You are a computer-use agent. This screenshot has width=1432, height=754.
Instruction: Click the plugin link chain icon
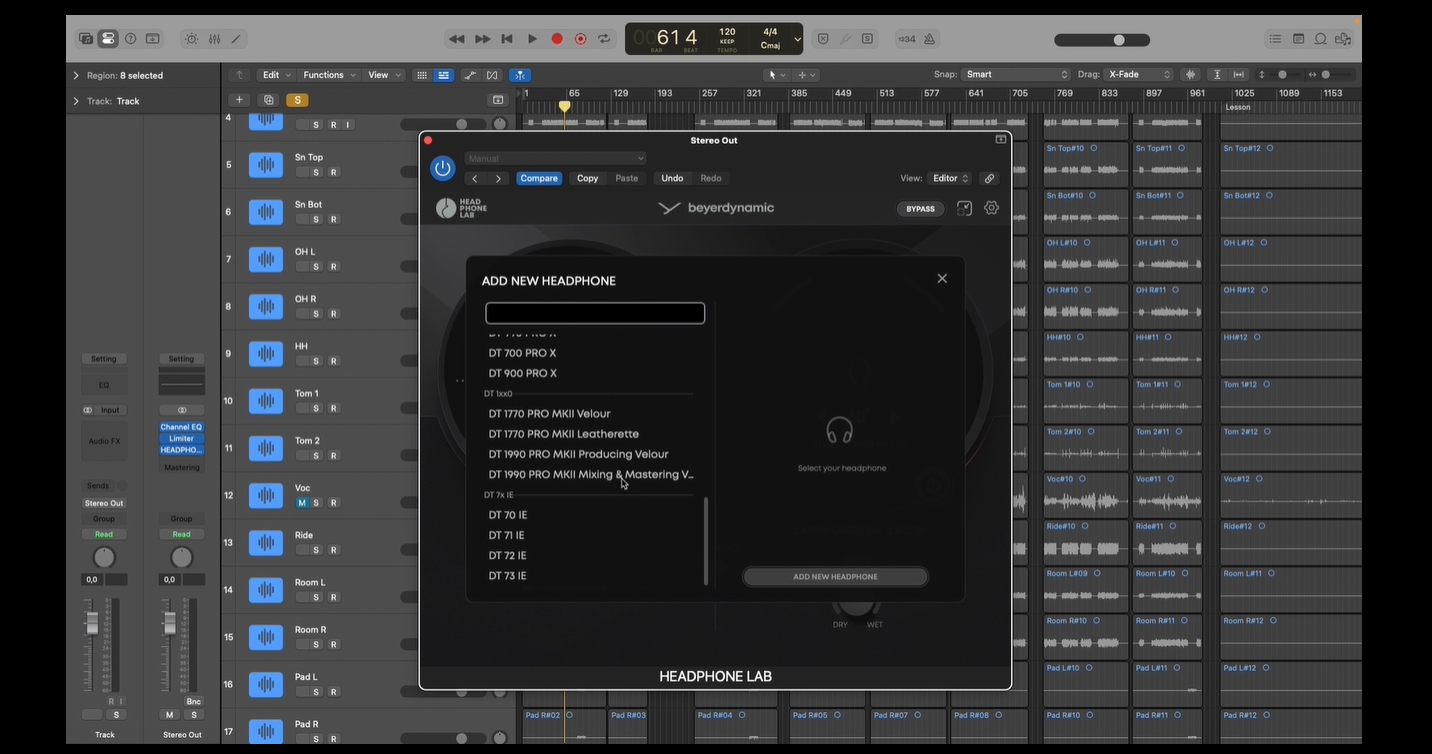989,178
